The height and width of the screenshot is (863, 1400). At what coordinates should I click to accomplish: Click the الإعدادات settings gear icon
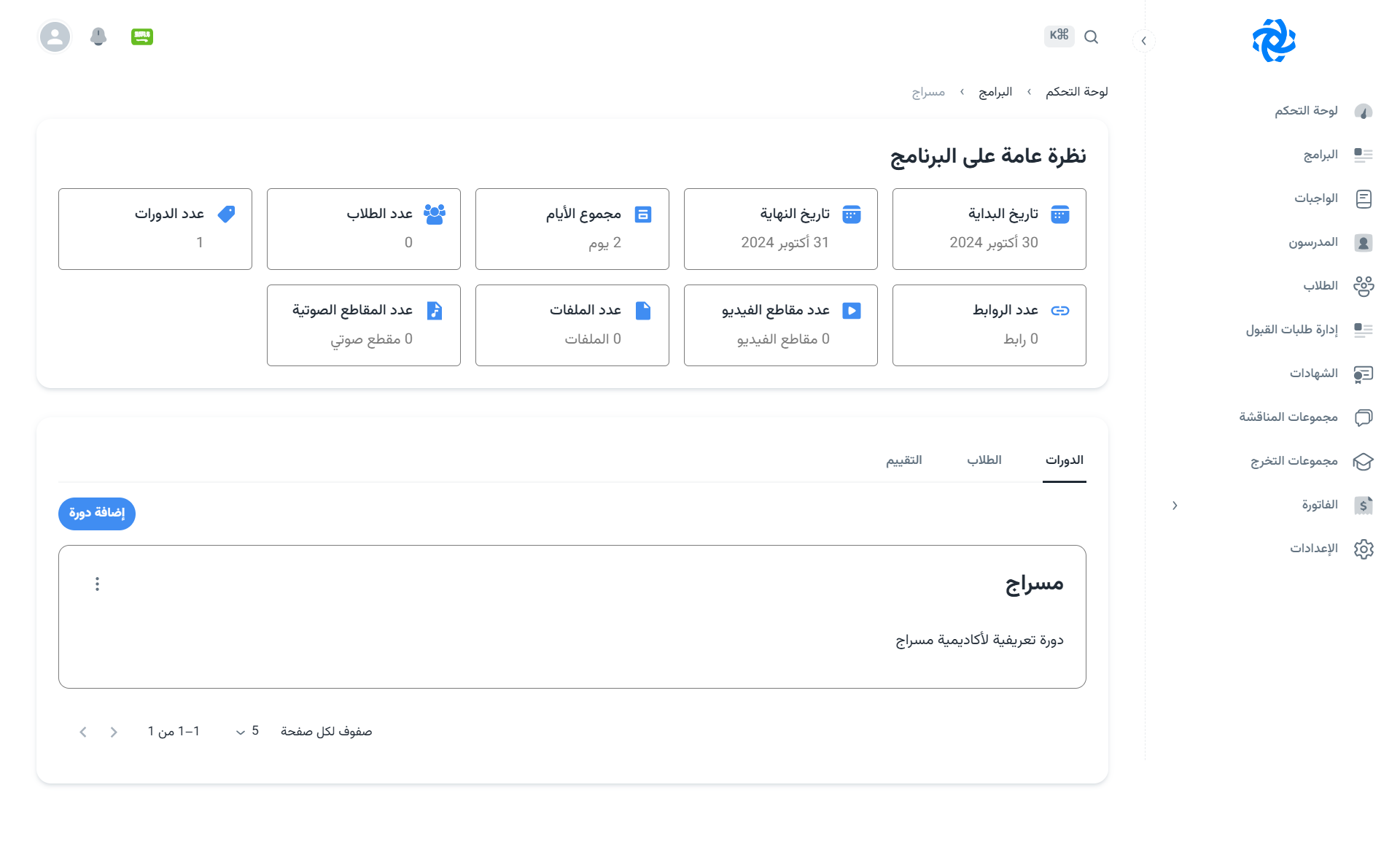(1363, 549)
